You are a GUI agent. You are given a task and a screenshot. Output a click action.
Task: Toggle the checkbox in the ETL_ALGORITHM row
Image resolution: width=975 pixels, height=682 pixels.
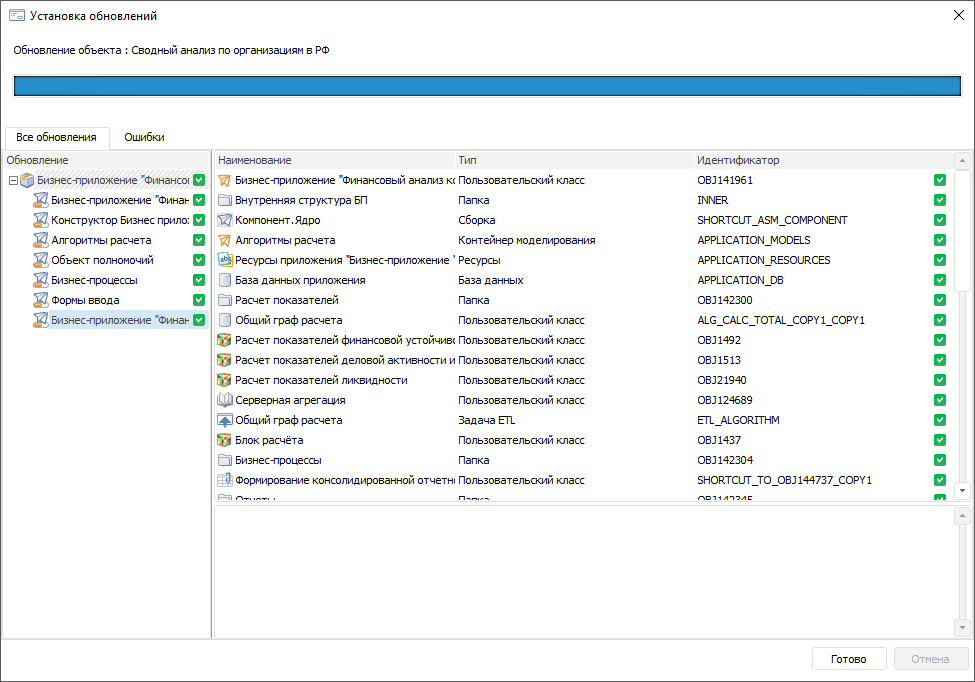click(940, 420)
